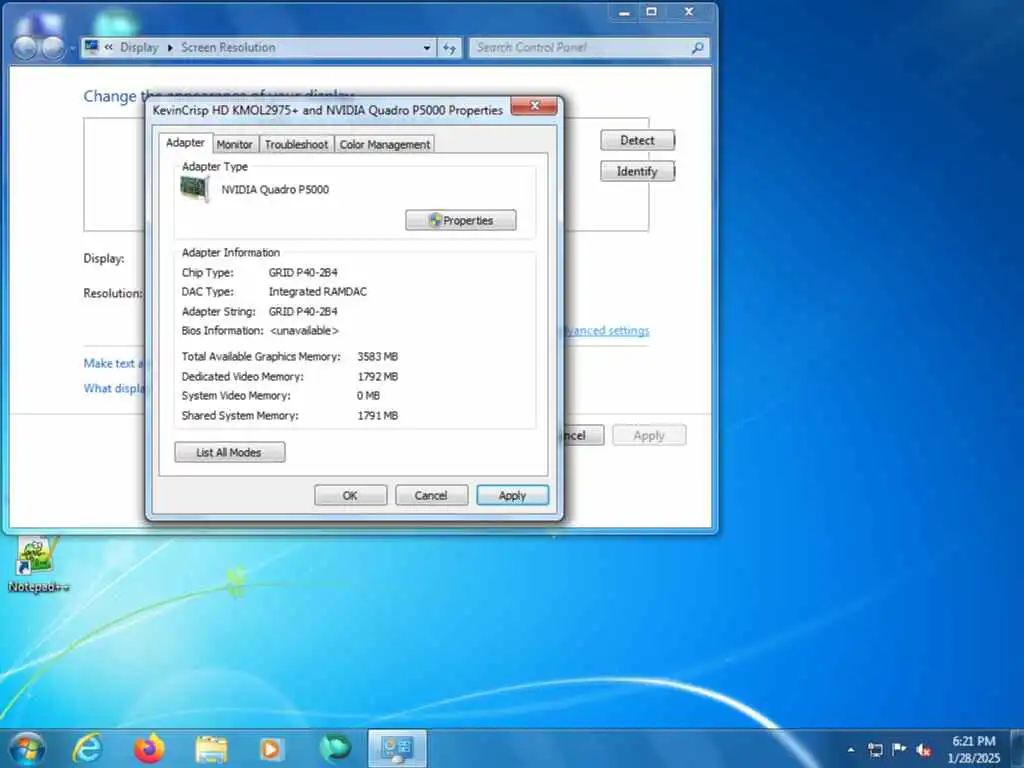Viewport: 1024px width, 768px height.
Task: Select the '3583 MB' total graphics memory value
Action: pyautogui.click(x=377, y=357)
